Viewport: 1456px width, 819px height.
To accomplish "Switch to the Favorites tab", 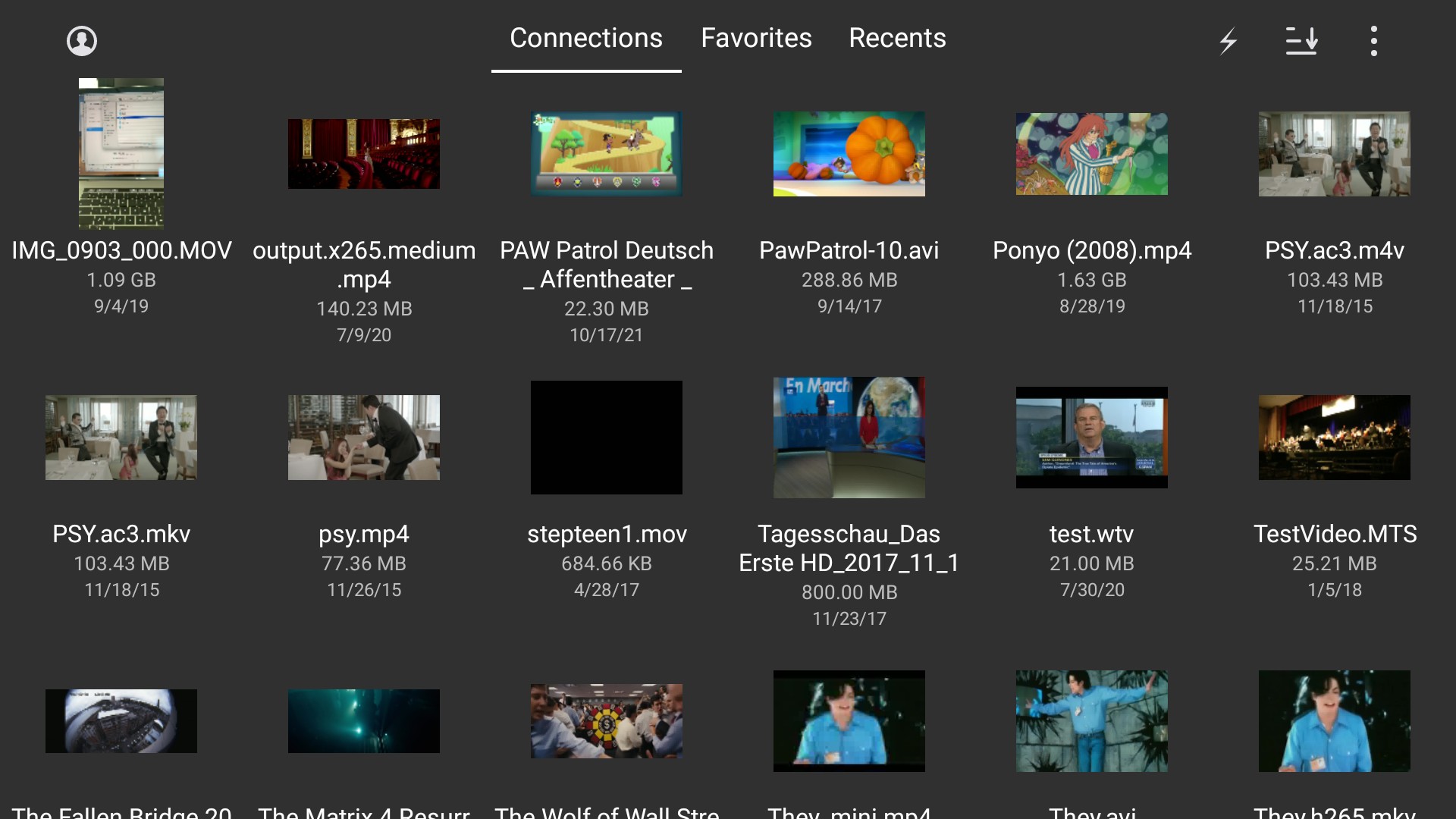I will 756,38.
